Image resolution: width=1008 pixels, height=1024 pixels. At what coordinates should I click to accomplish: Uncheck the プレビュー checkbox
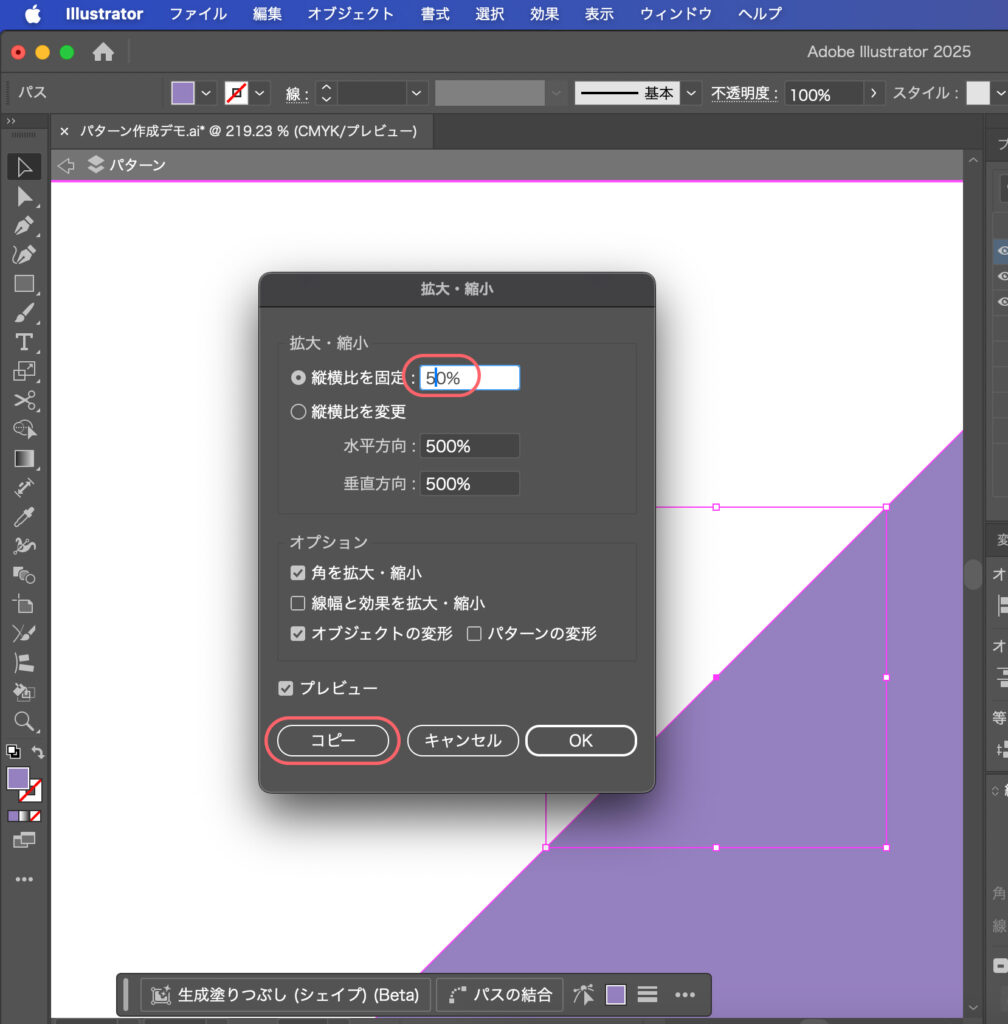pyautogui.click(x=287, y=688)
